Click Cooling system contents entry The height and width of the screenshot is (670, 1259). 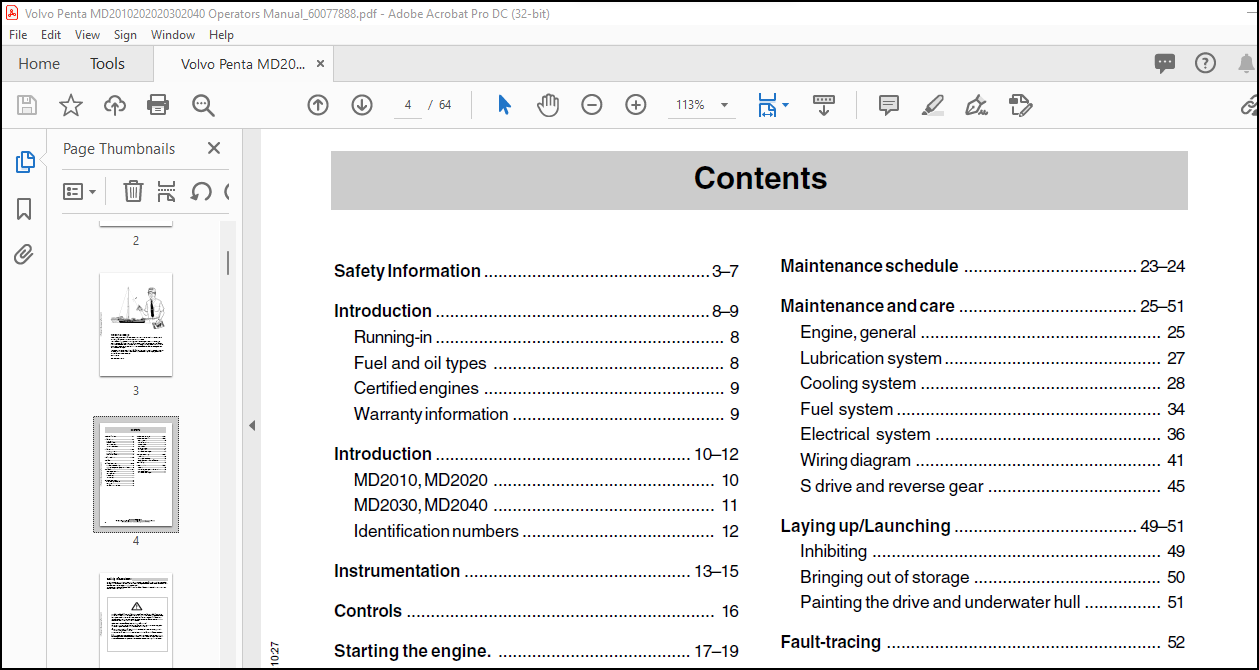tap(993, 383)
